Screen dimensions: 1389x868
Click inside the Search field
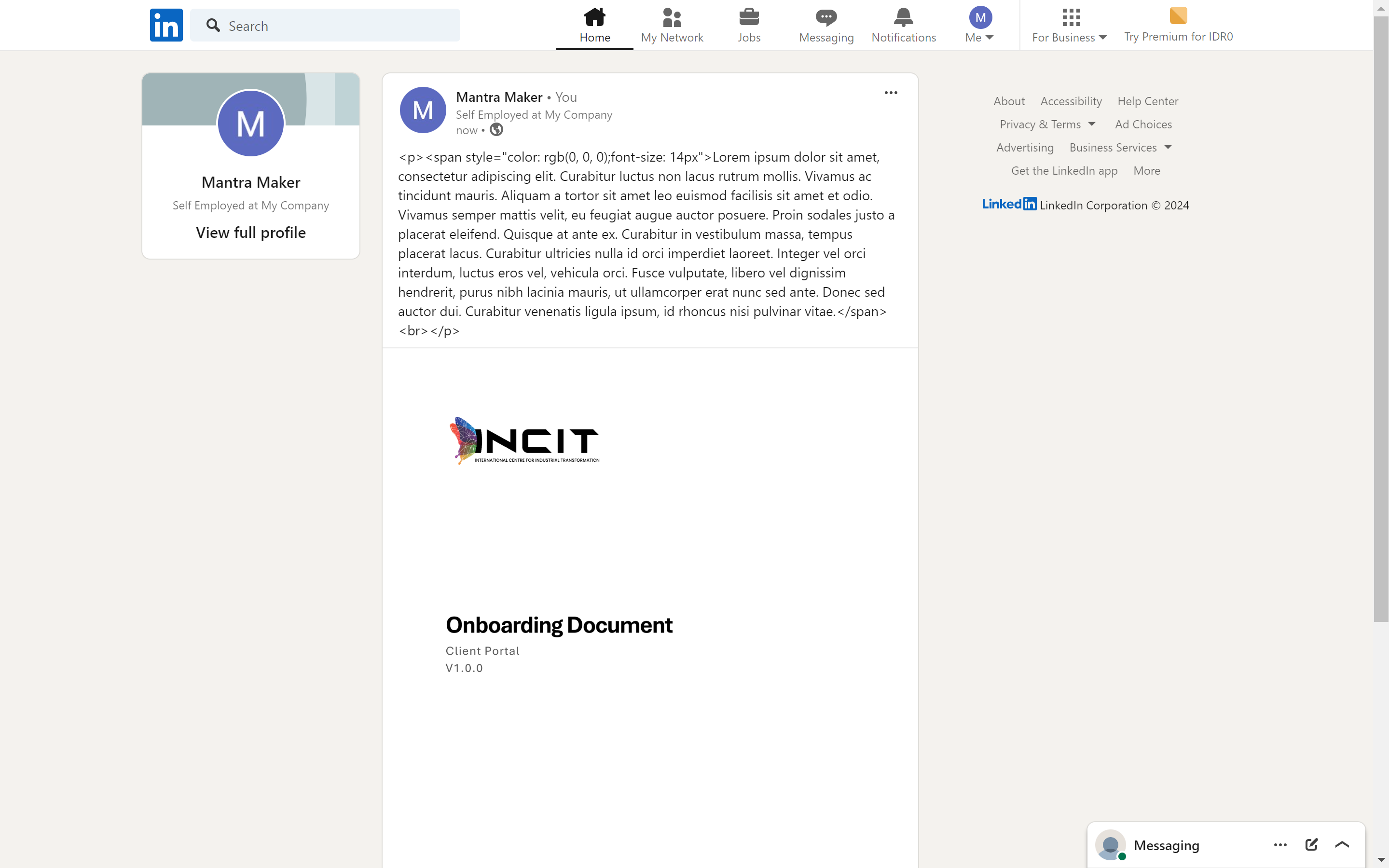[x=333, y=26]
